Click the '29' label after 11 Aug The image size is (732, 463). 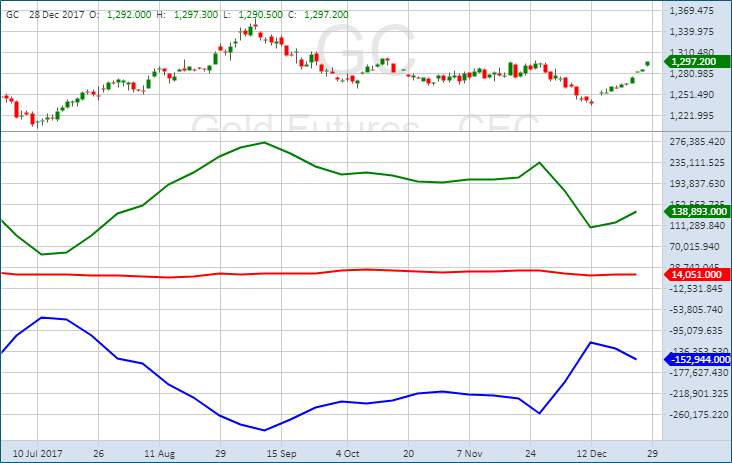(220, 453)
